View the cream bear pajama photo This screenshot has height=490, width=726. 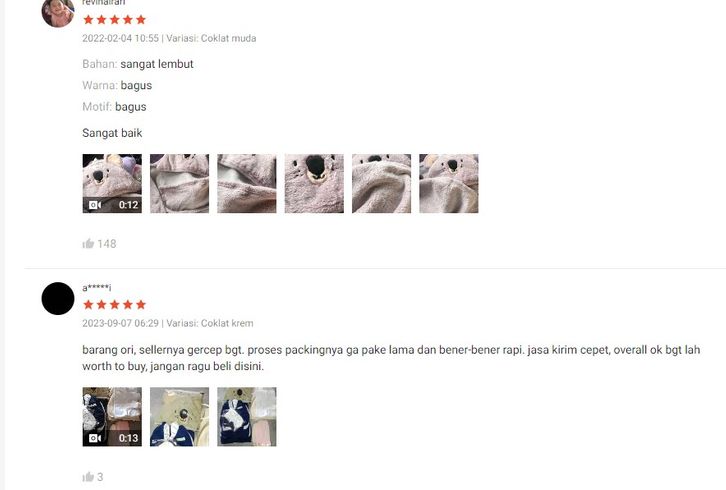180,417
